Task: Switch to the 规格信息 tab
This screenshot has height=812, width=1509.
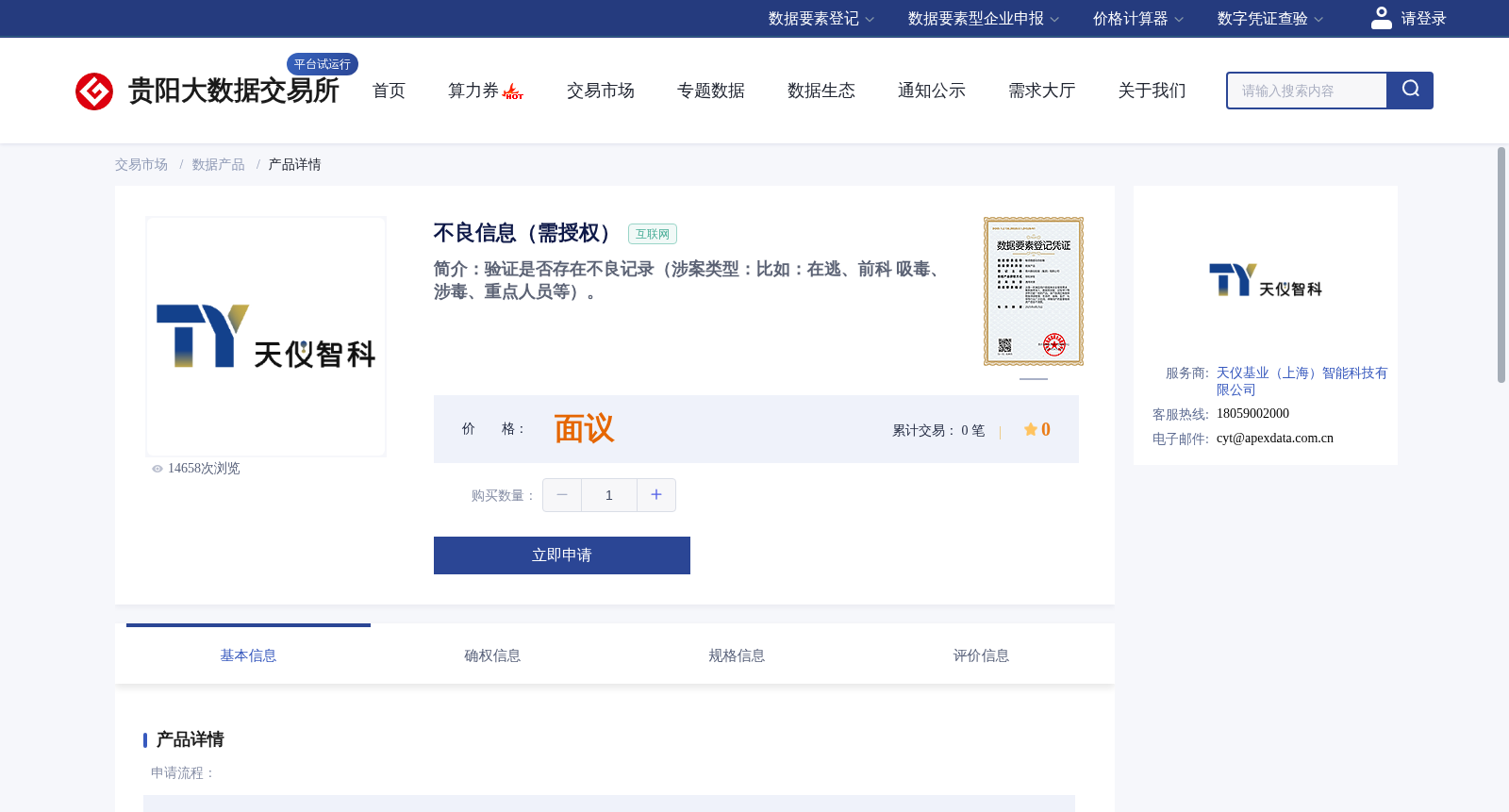Action: click(x=737, y=655)
